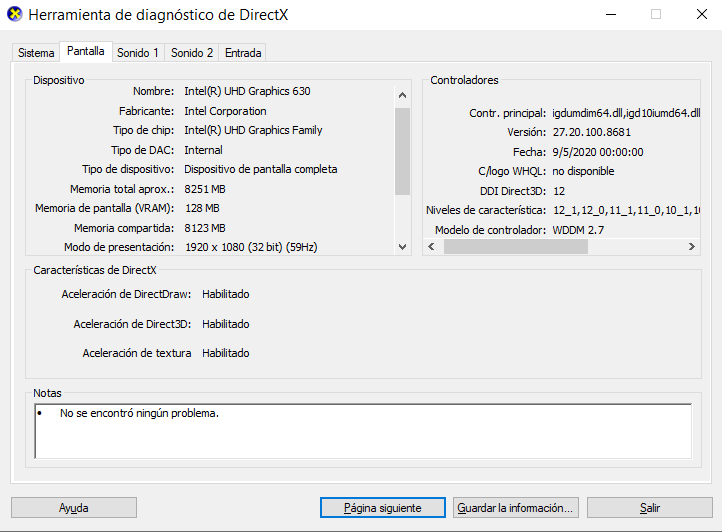Screen dimensions: 722x532
Task: Click the Dispositivo scroll down arrow
Action: pos(402,247)
